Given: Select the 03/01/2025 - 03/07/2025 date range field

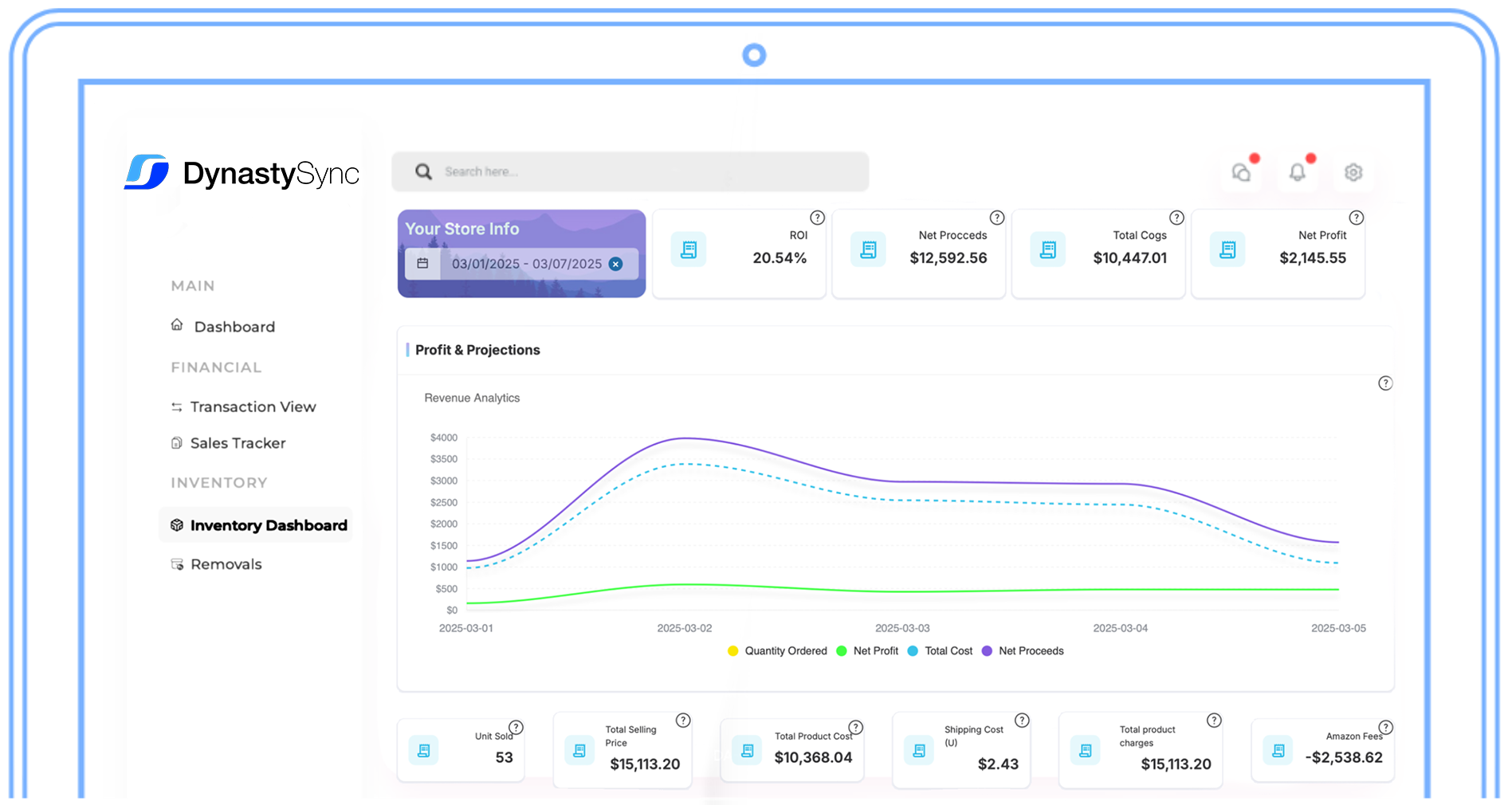Looking at the screenshot, I should 526,264.
